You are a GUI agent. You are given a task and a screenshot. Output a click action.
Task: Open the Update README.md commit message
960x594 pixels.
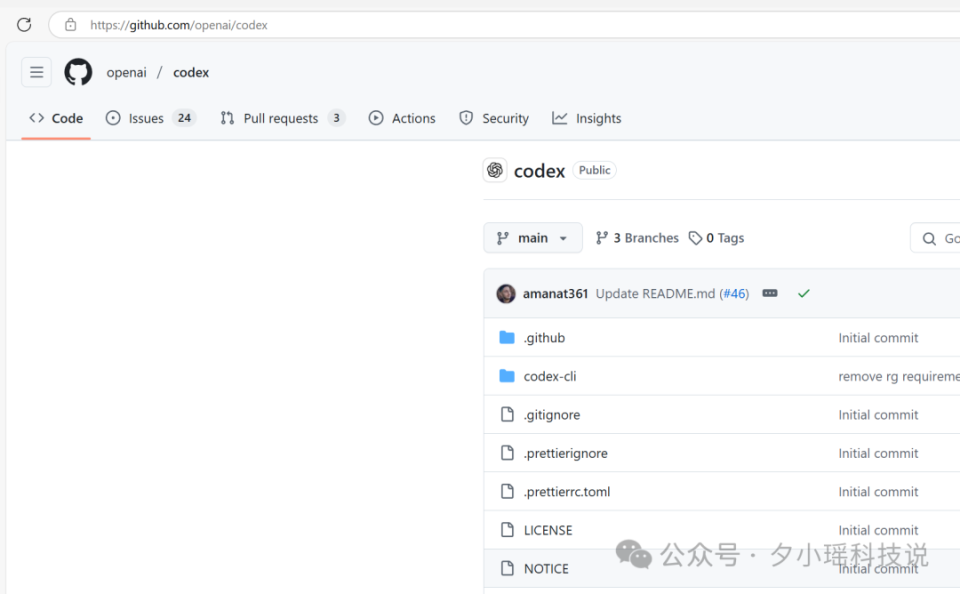[655, 294]
